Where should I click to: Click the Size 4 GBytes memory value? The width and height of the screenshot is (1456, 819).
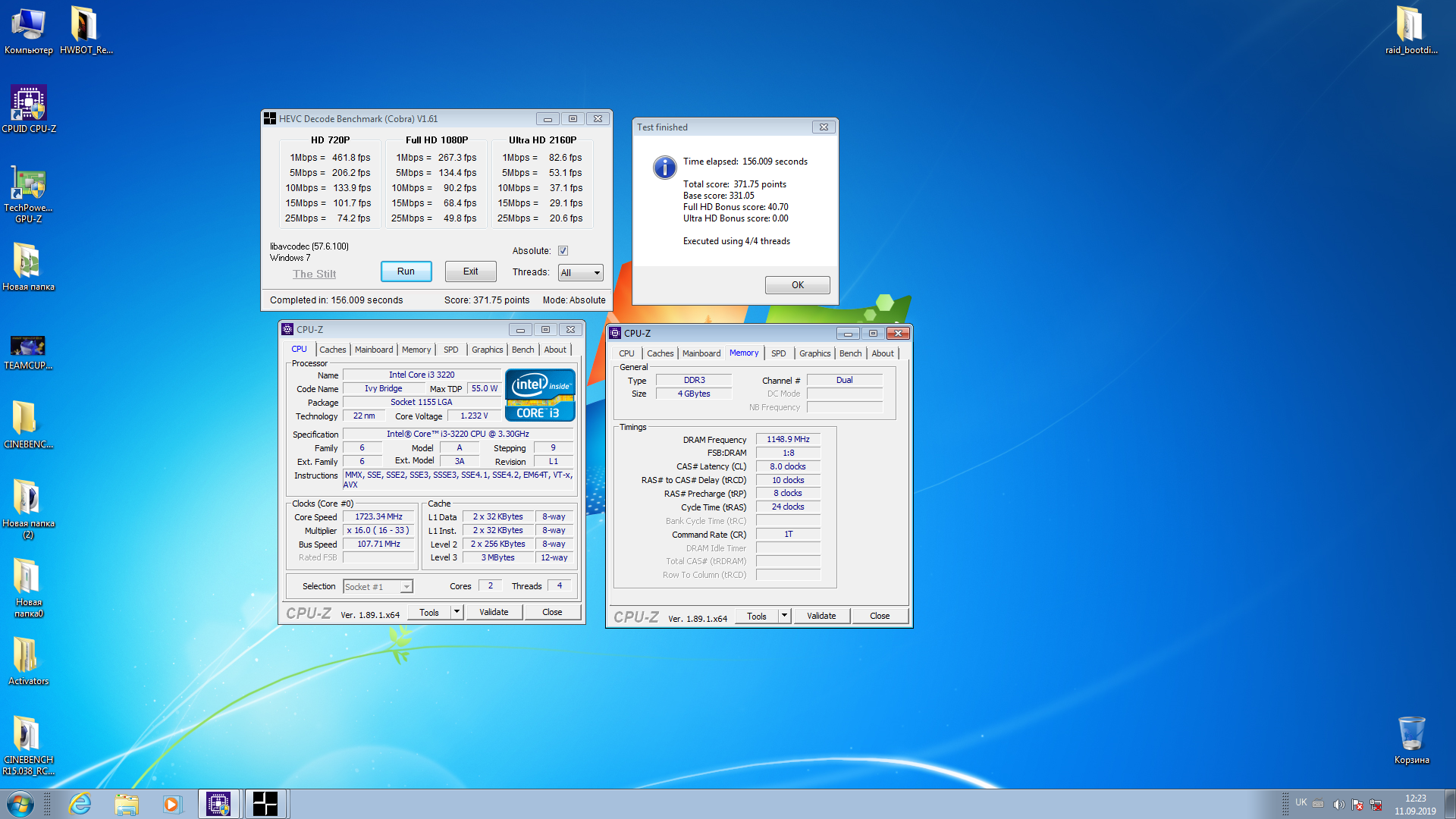tap(694, 394)
